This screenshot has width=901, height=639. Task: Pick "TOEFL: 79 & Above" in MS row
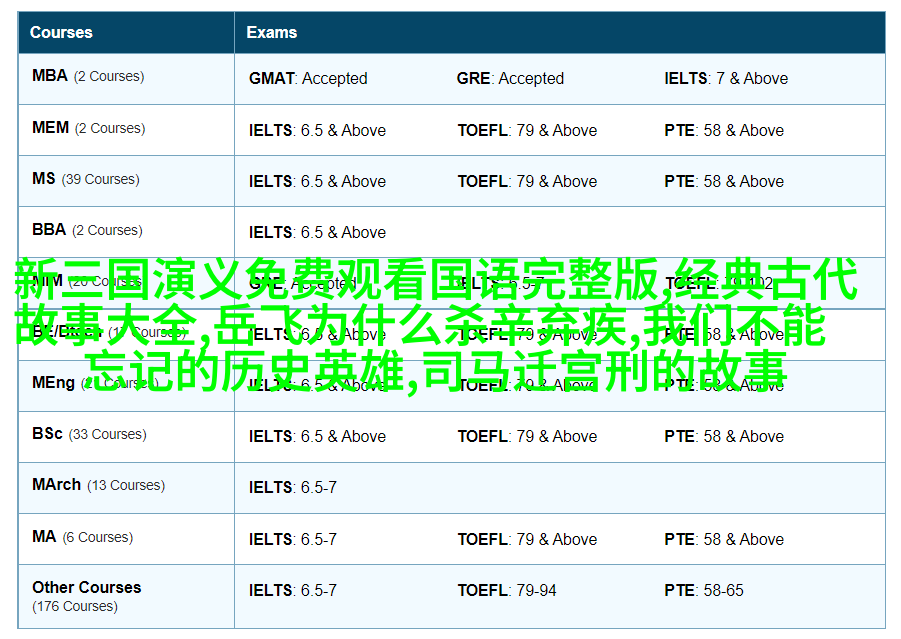pyautogui.click(x=527, y=182)
